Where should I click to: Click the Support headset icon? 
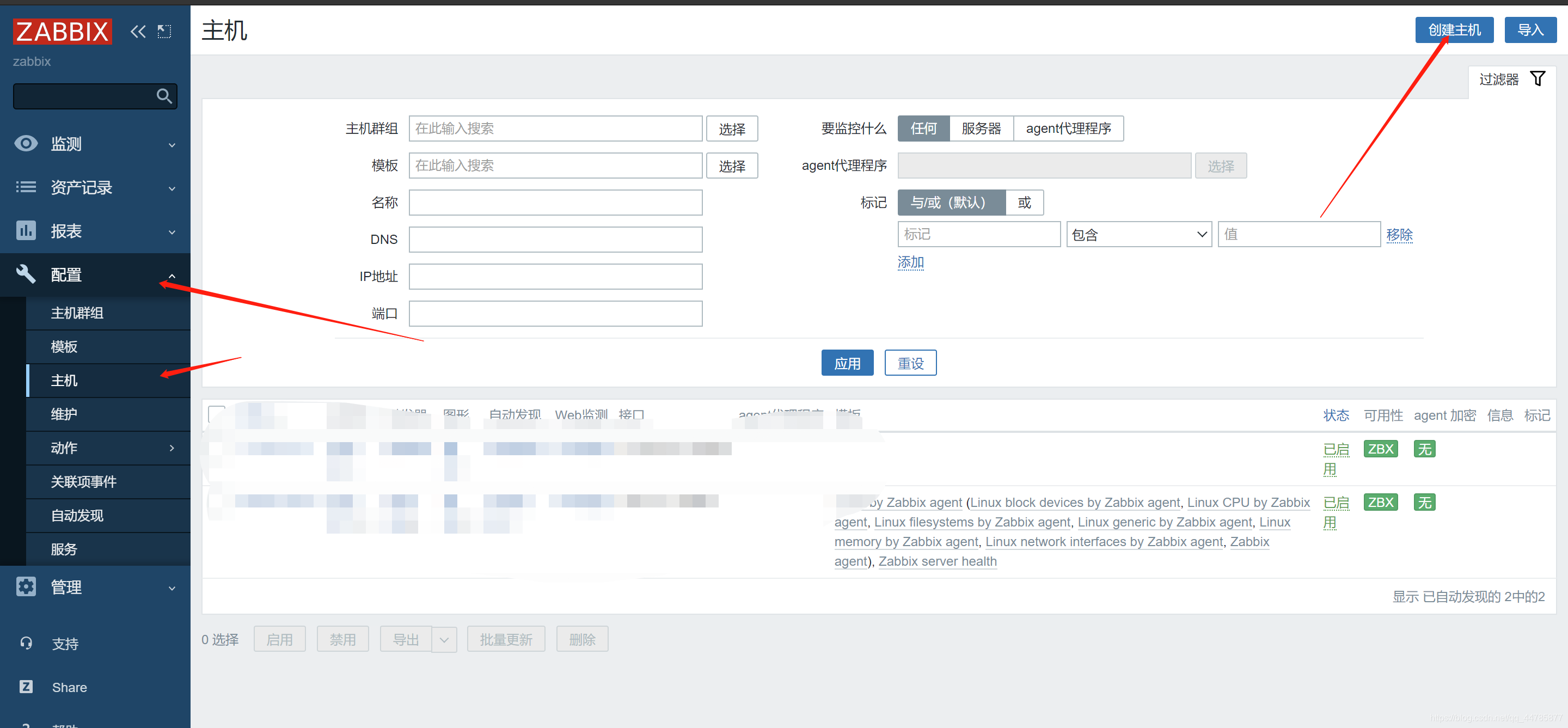[x=26, y=643]
